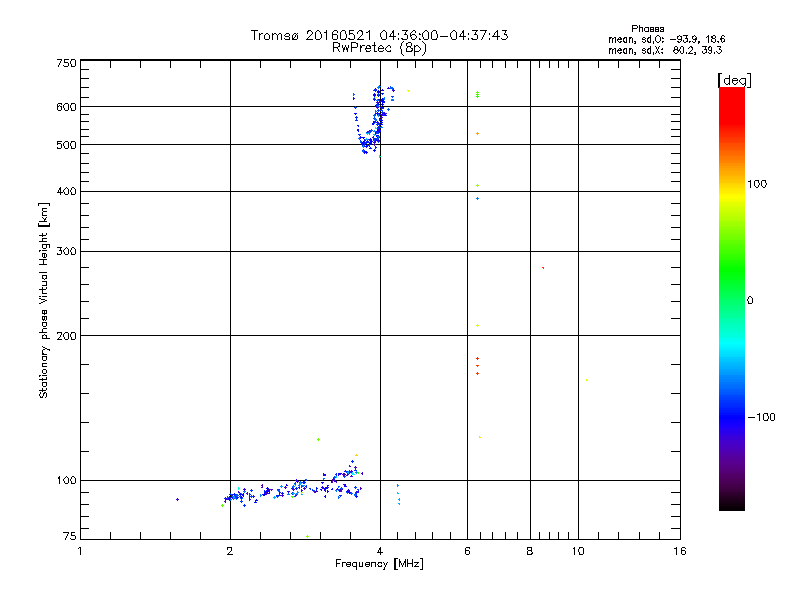Click the y-axis '200' tick label
This screenshot has width=800, height=600.
coord(67,336)
